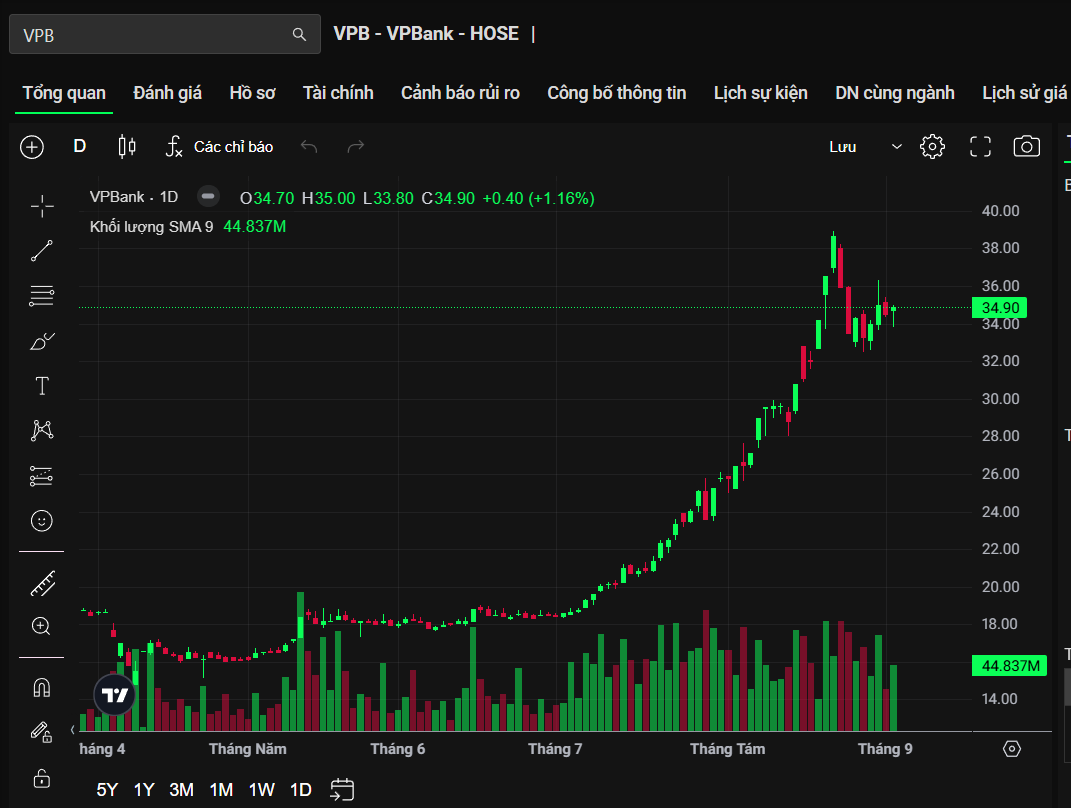This screenshot has width=1071, height=808.
Task: Select the 1D date range
Action: 301,790
